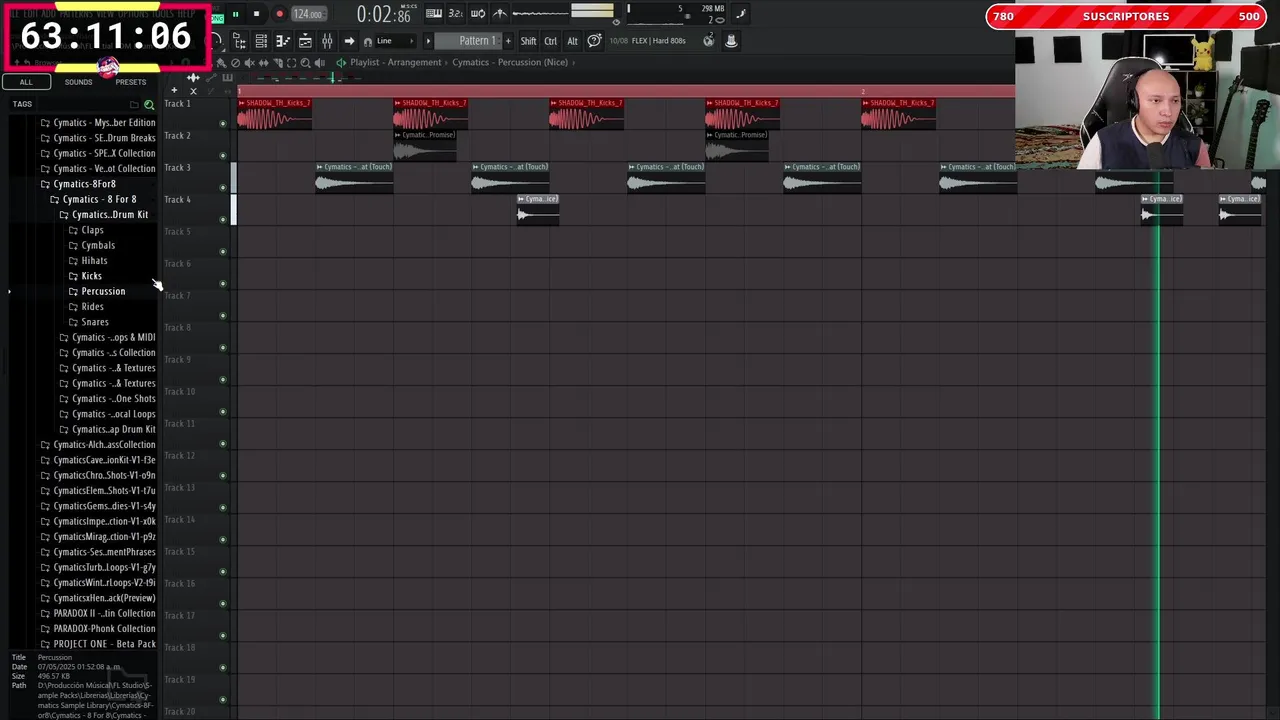Stop playback with the square button

256,14
